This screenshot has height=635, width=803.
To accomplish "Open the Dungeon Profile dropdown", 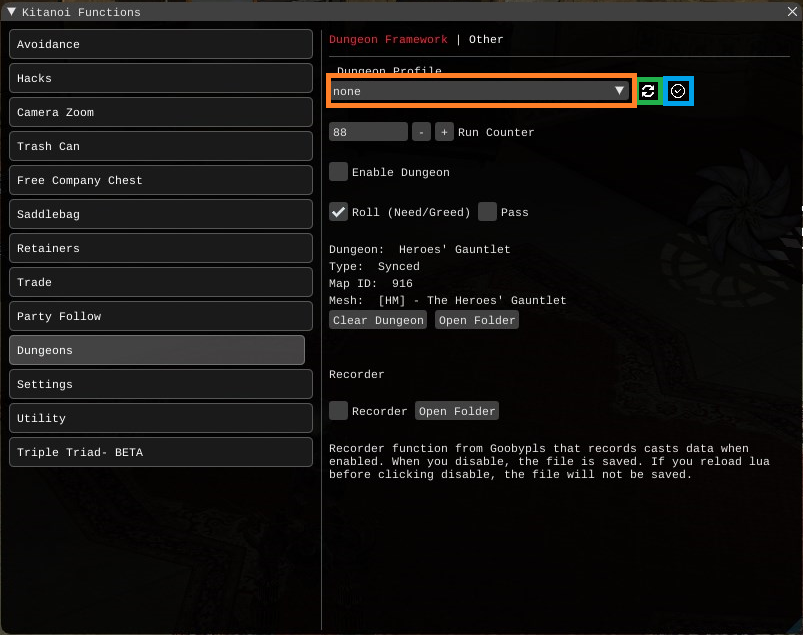I will pos(480,91).
